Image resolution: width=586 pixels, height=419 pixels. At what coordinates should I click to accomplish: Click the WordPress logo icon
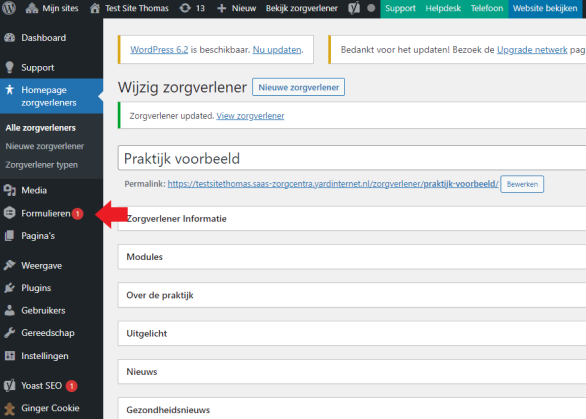pos(9,8)
